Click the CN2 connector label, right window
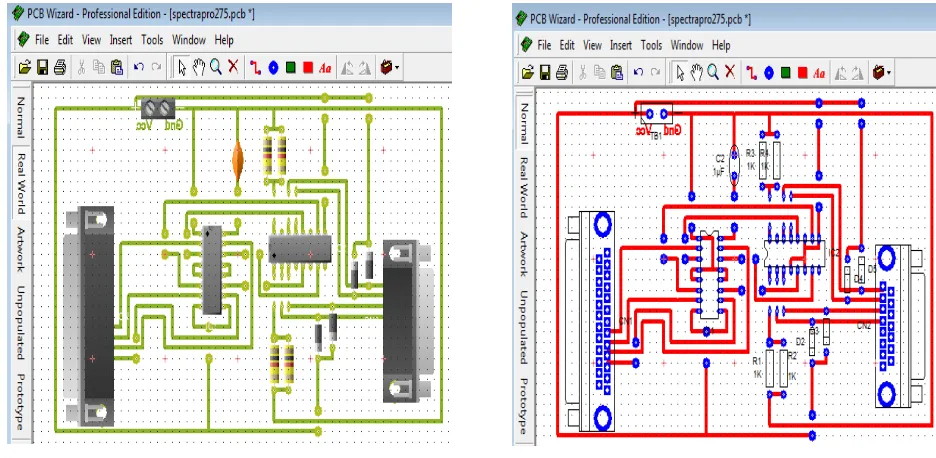 [x=864, y=326]
